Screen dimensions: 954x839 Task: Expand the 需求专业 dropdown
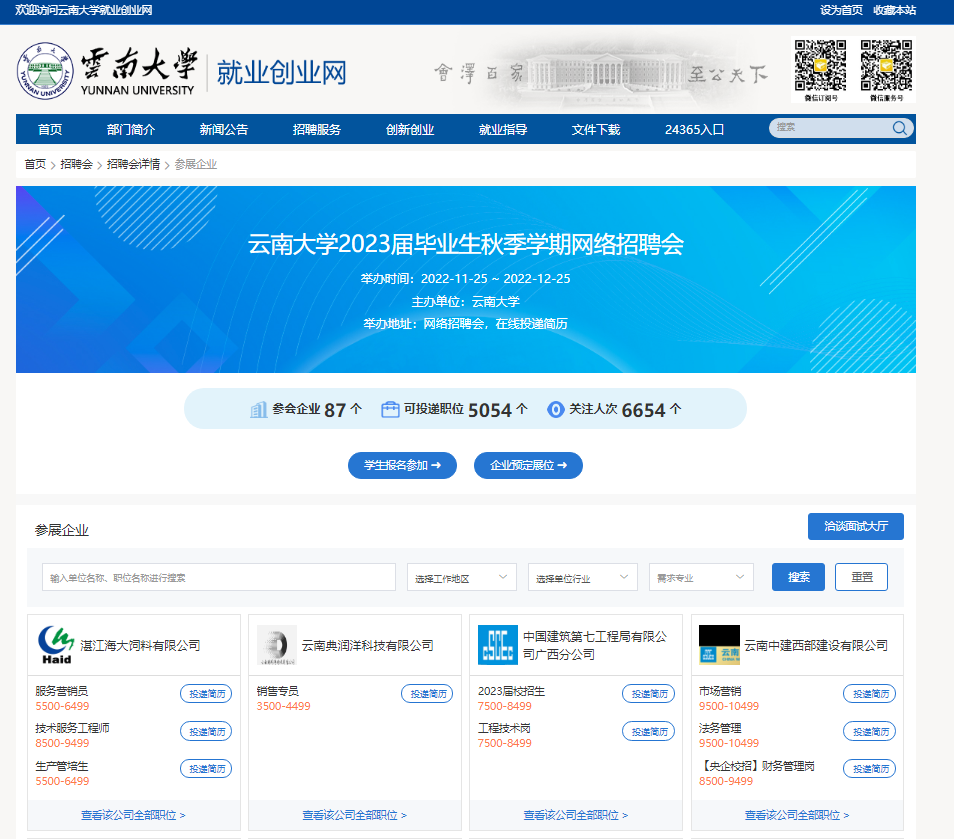coord(701,577)
